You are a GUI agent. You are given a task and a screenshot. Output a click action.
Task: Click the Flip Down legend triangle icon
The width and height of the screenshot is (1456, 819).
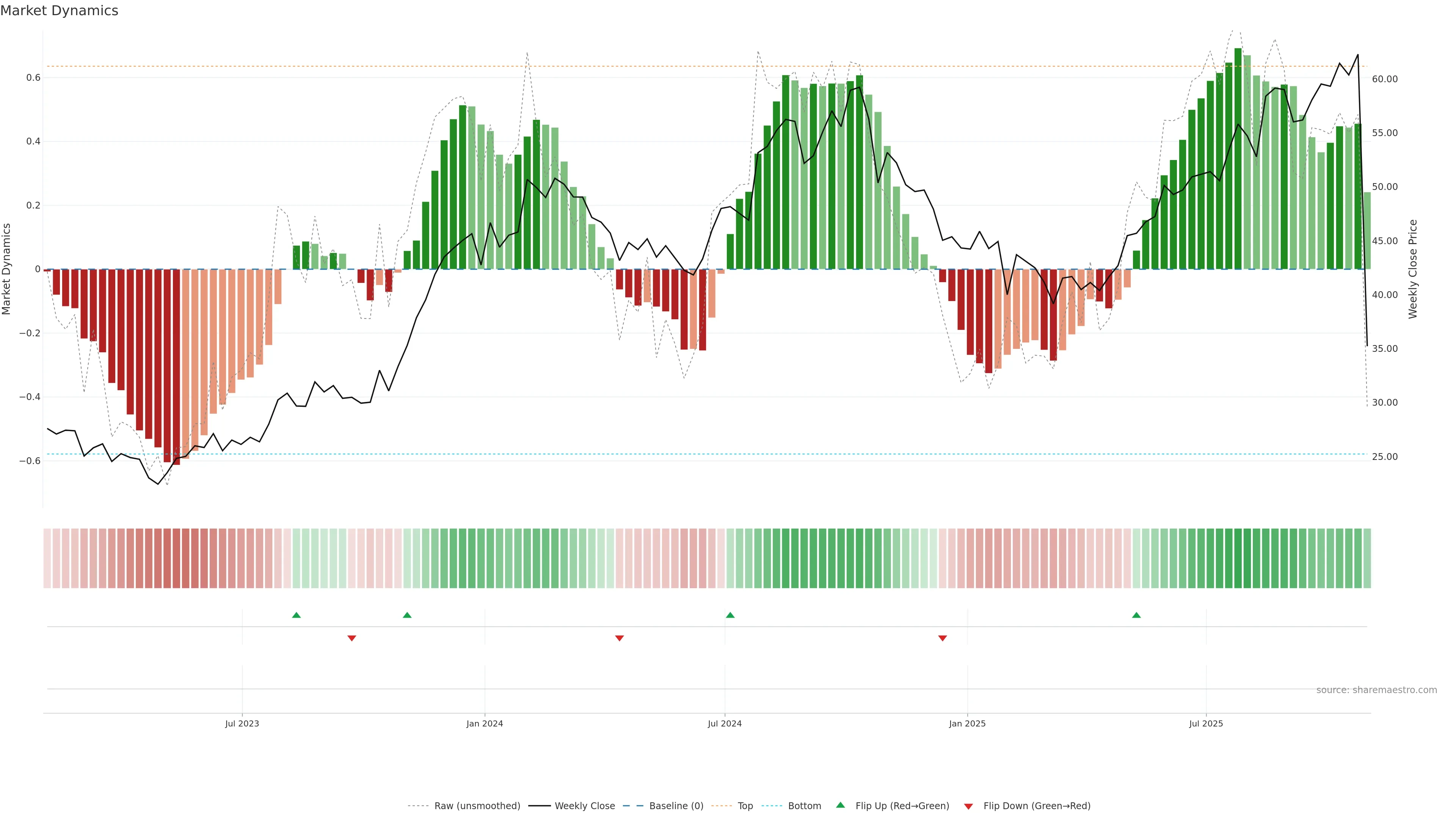coord(968,806)
